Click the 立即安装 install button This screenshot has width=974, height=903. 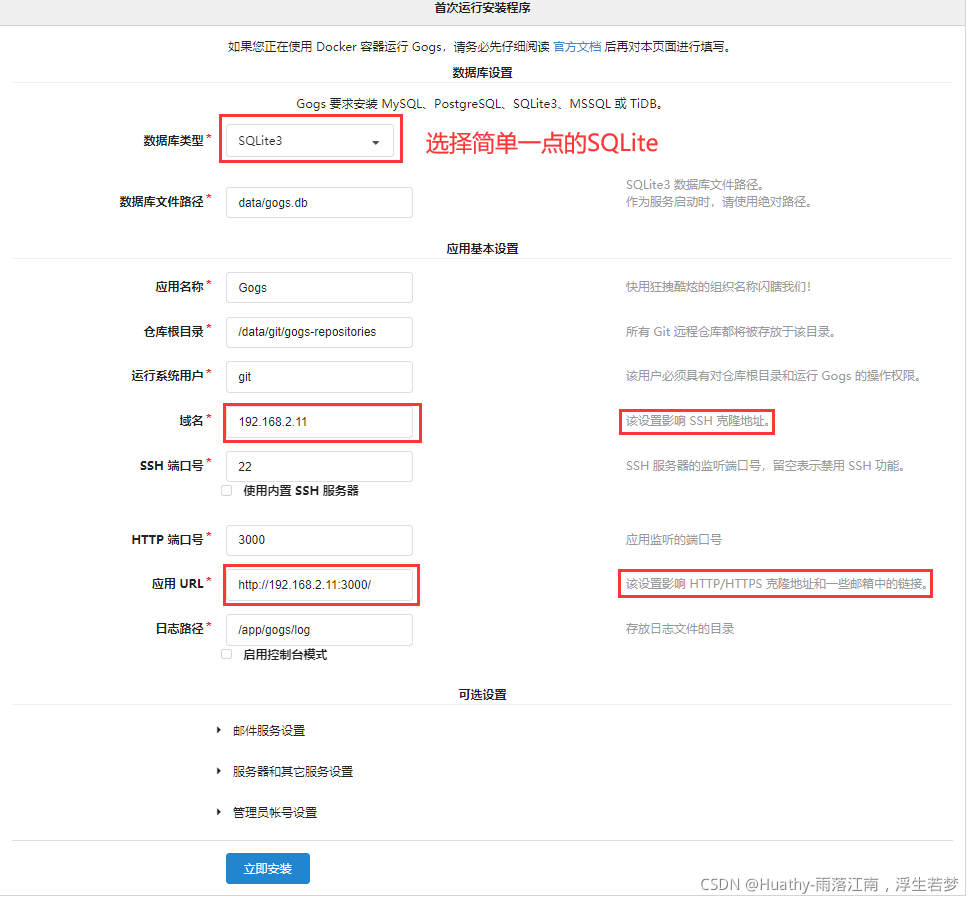[x=267, y=868]
